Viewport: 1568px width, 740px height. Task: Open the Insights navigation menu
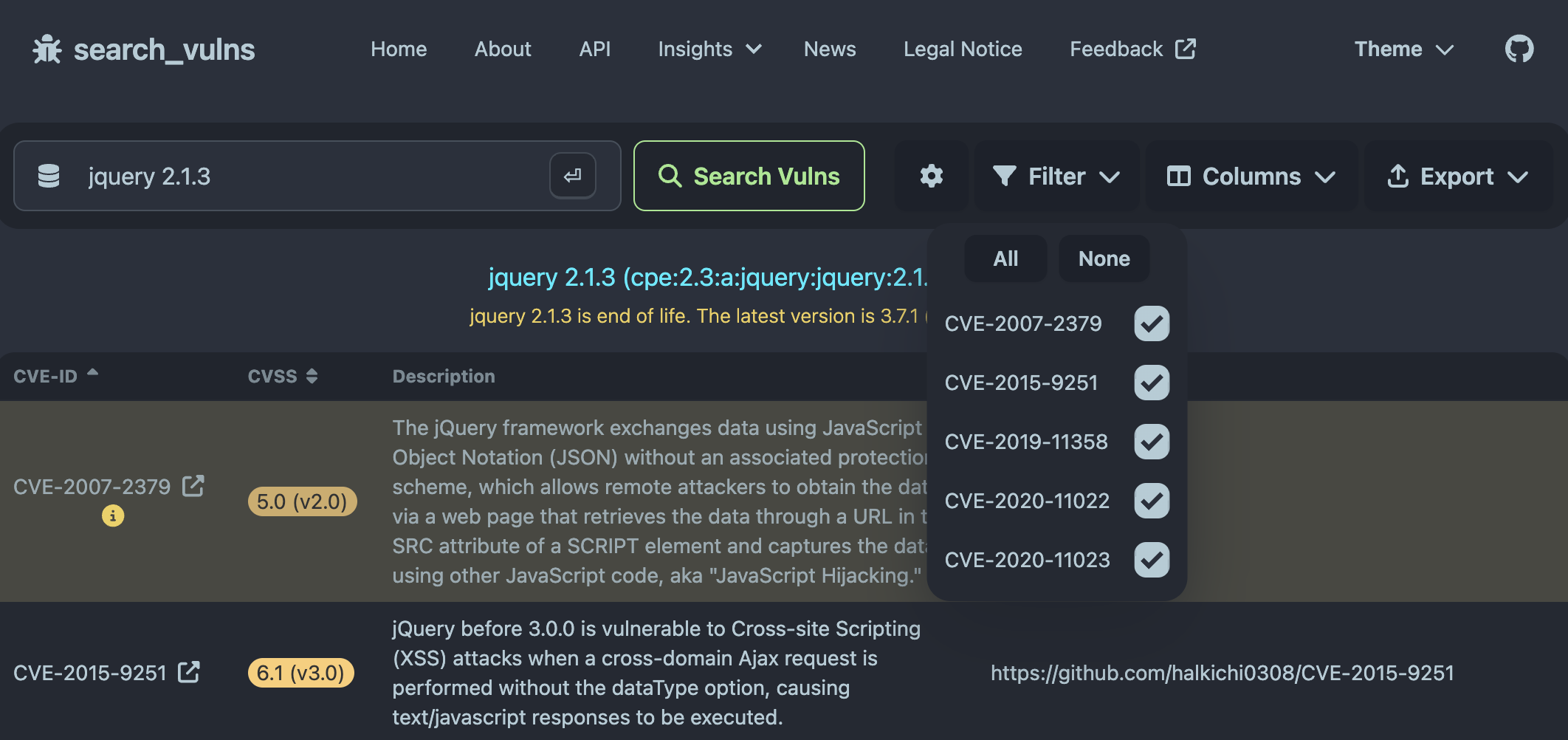[x=709, y=49]
